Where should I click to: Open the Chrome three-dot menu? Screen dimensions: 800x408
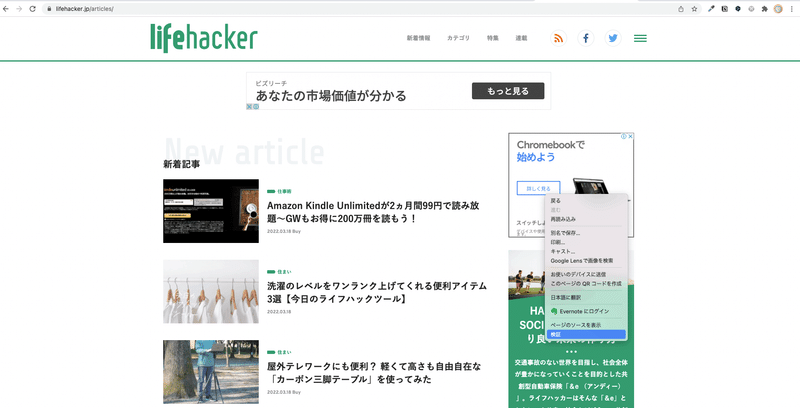(x=792, y=9)
